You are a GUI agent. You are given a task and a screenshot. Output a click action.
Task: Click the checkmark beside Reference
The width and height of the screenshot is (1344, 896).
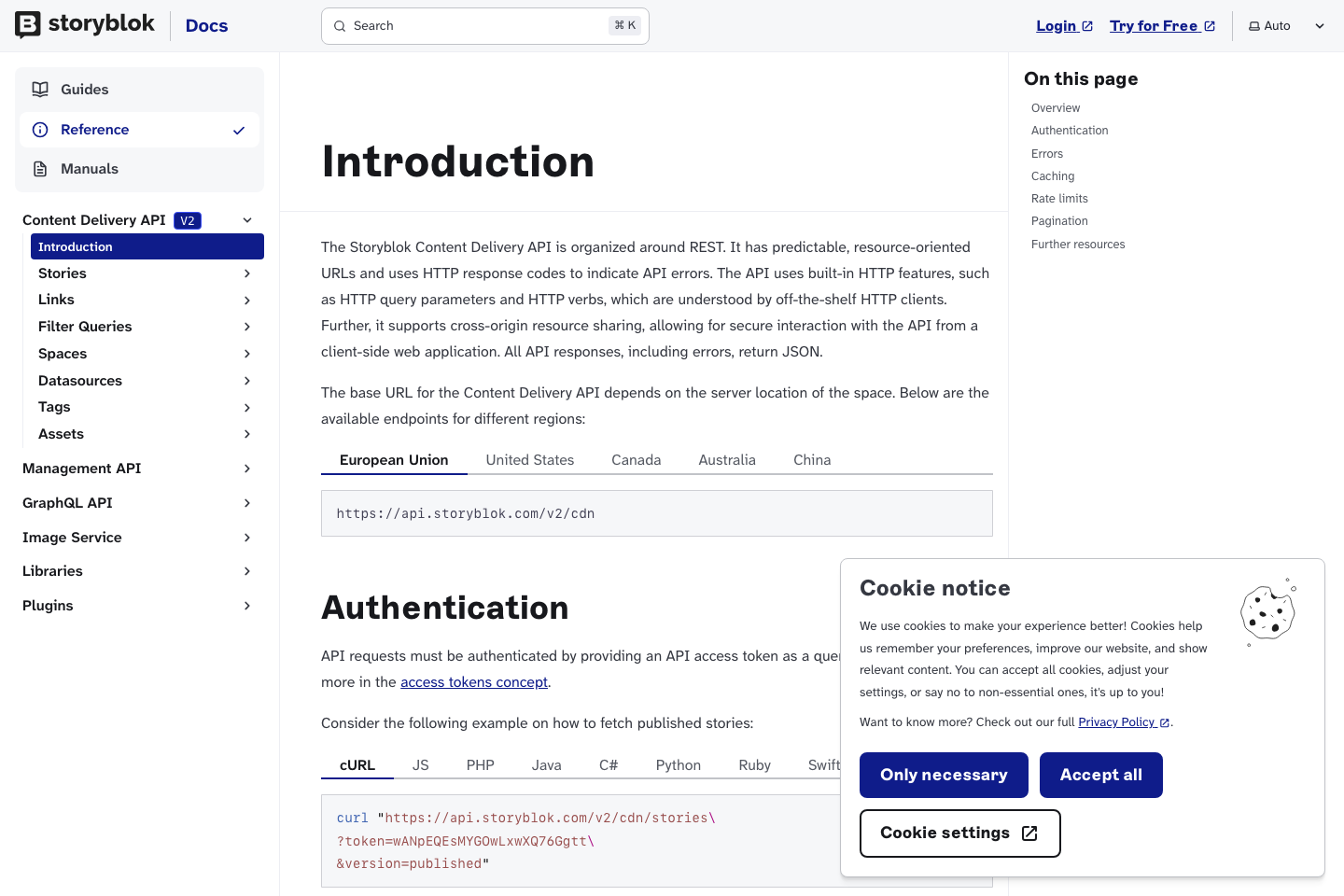tap(239, 130)
